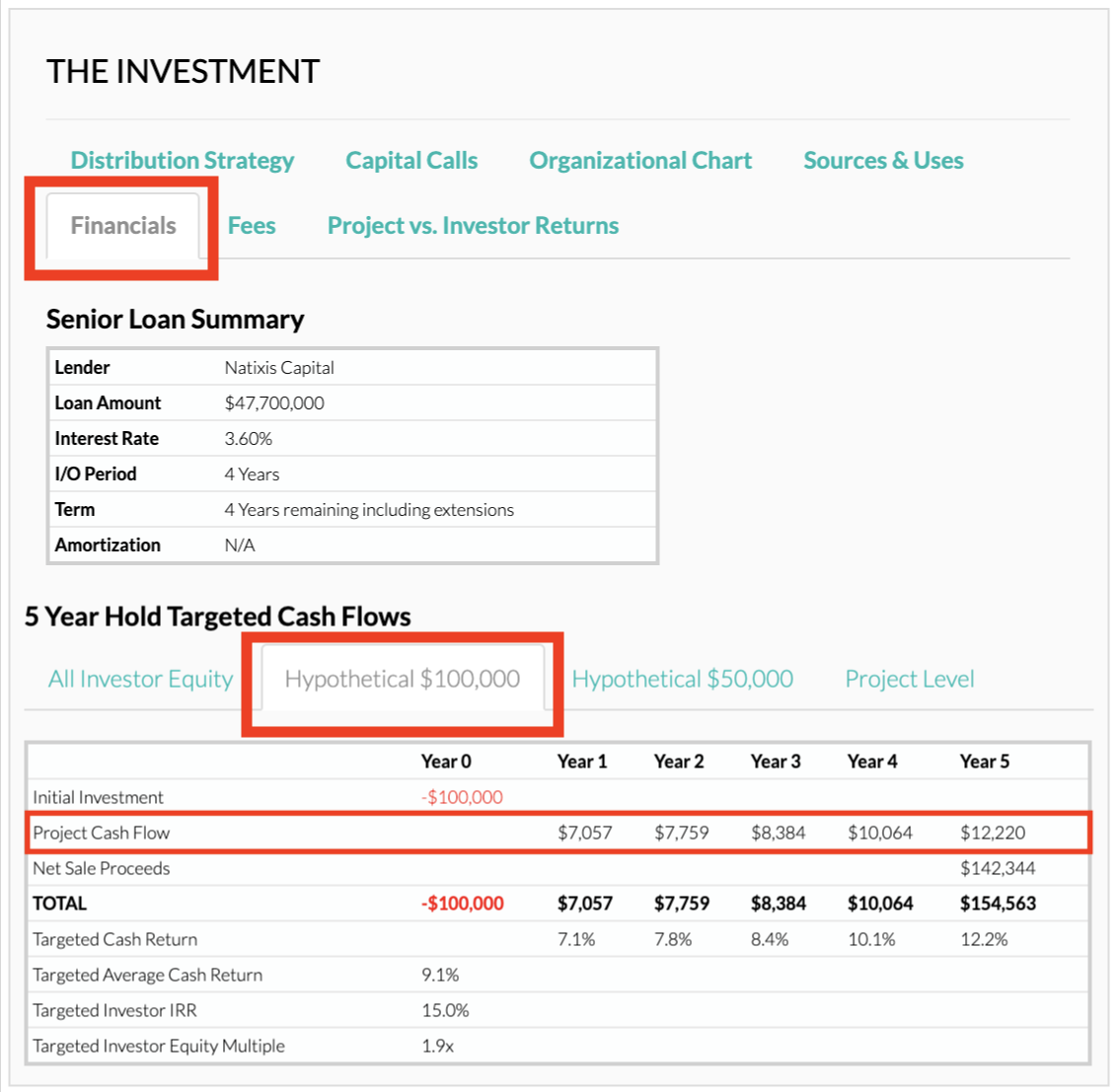Click the Year 5 column header
Screen dimensions: 1118x1092
(x=985, y=762)
